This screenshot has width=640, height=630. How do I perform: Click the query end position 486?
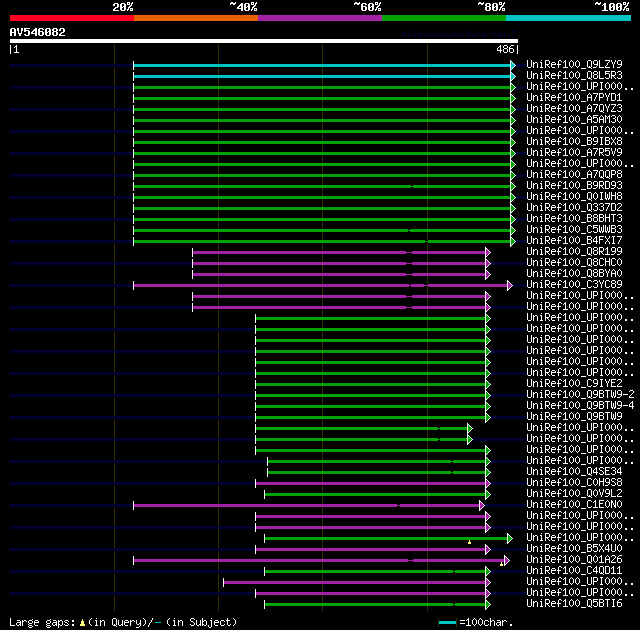click(x=505, y=49)
